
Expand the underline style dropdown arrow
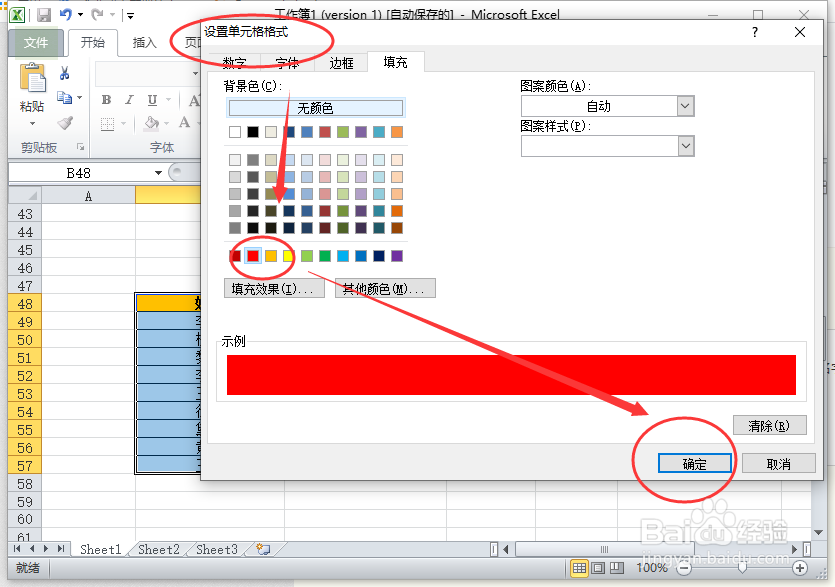click(168, 100)
